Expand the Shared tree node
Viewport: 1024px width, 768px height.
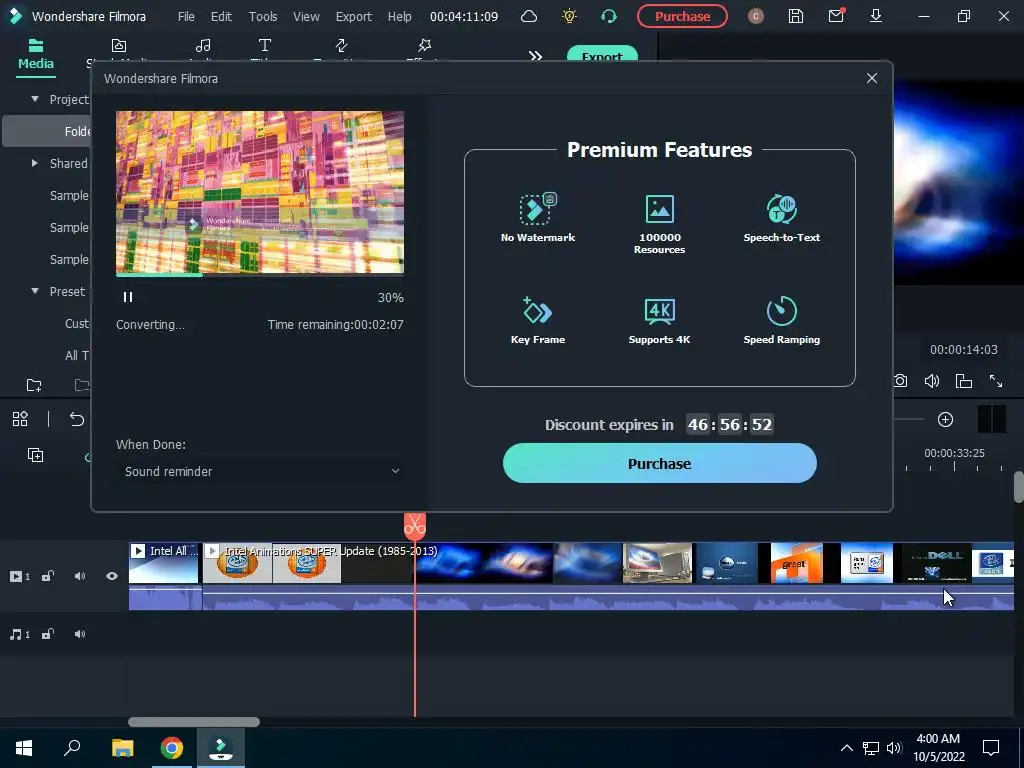coord(35,163)
